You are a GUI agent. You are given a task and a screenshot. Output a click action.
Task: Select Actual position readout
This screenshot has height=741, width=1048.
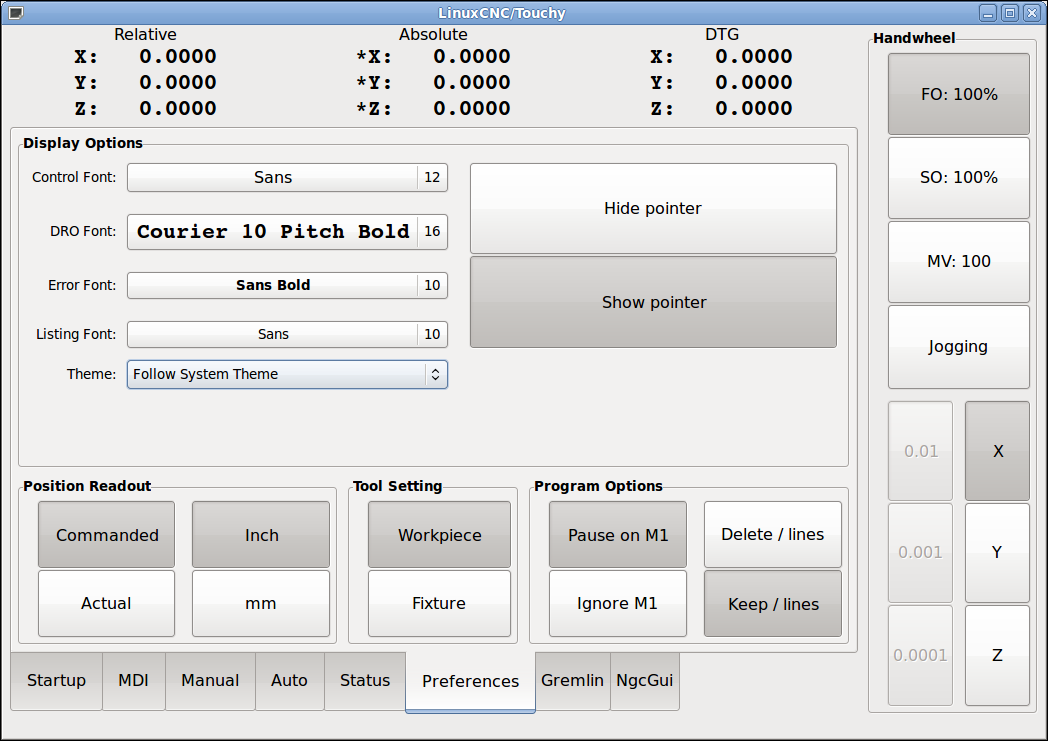pyautogui.click(x=106, y=603)
